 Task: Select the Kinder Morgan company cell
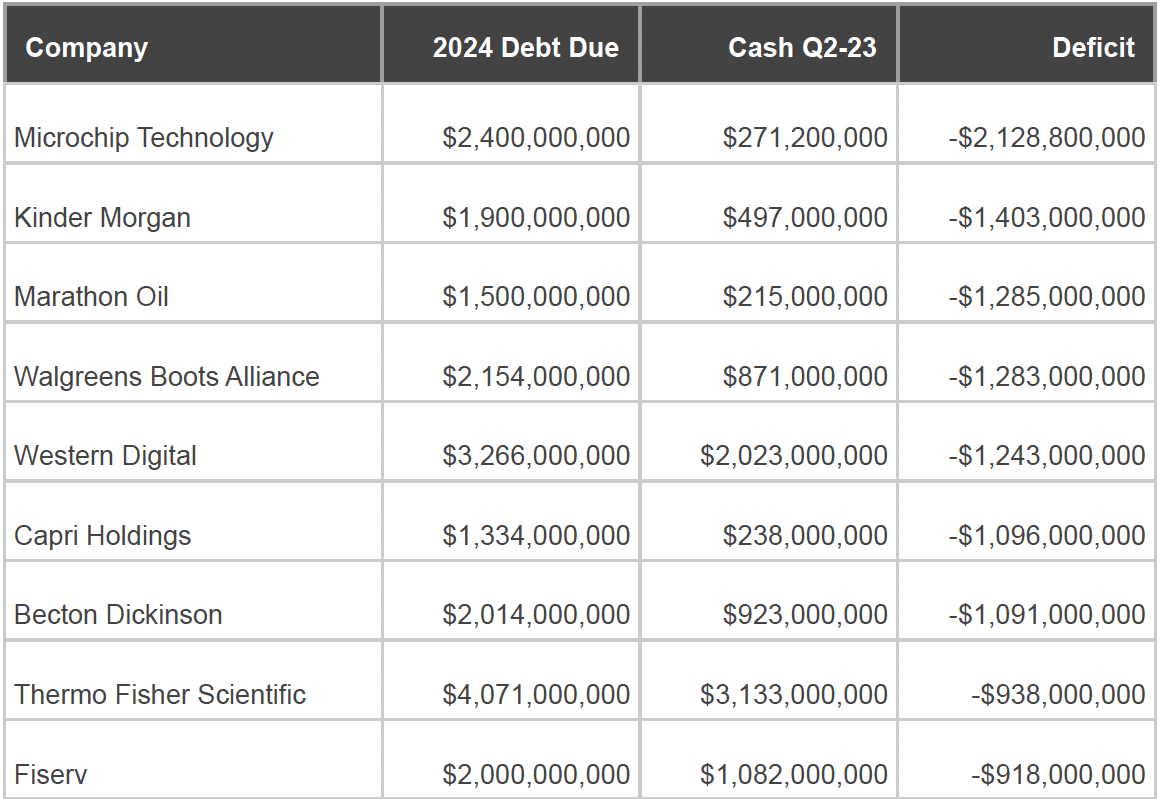coord(102,218)
